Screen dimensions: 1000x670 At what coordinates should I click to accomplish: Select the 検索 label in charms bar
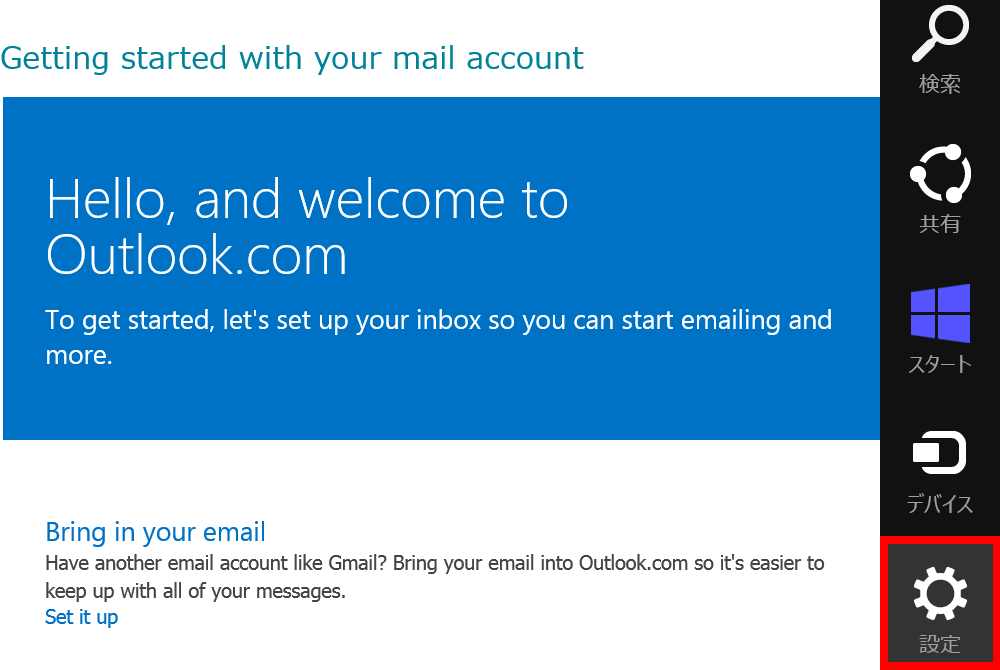939,84
